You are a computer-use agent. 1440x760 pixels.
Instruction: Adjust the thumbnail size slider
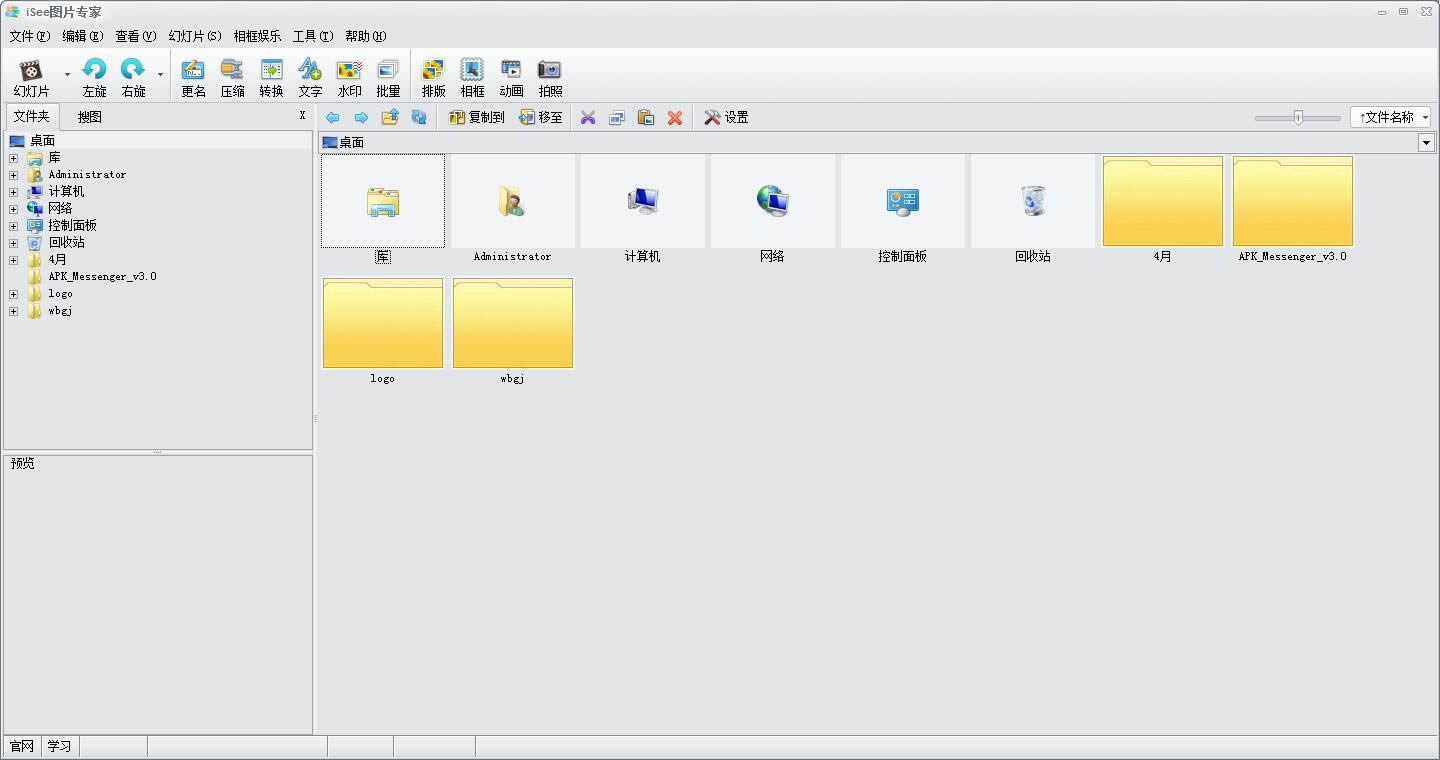(1298, 117)
